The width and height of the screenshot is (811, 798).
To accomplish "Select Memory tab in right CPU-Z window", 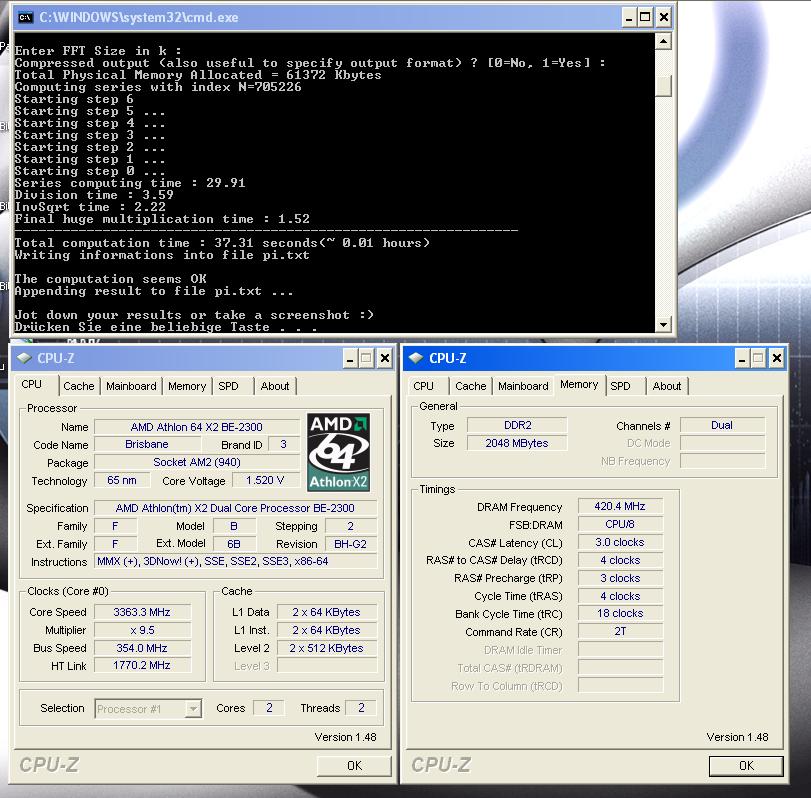I will click(x=579, y=384).
